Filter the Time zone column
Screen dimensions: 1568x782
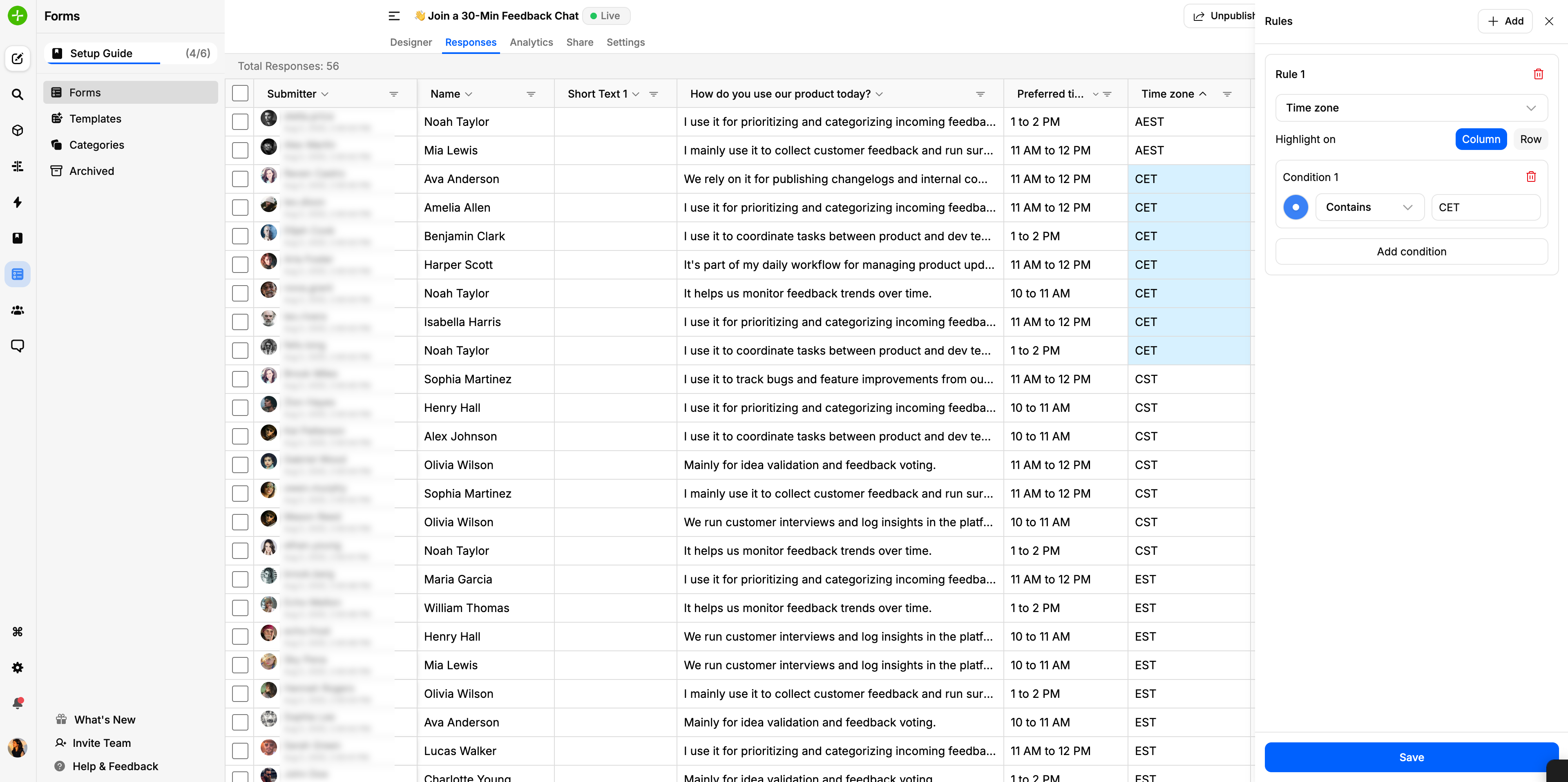click(x=1227, y=94)
